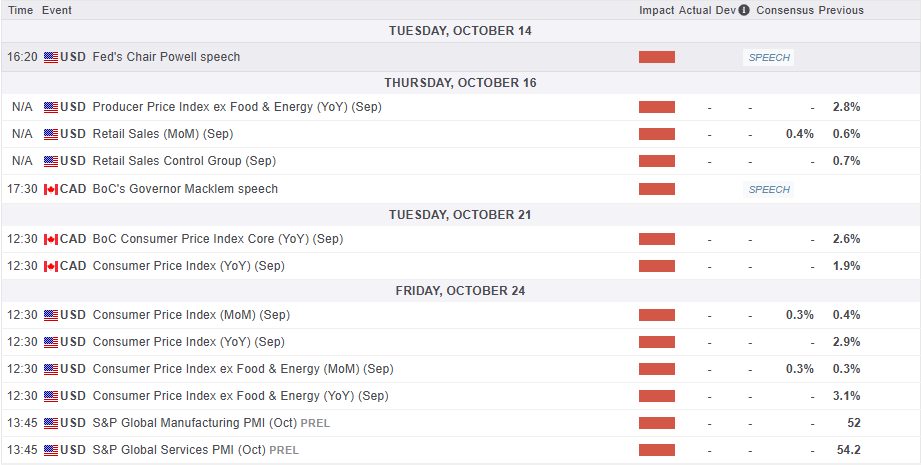The width and height of the screenshot is (921, 465).
Task: Click Friday, October 24 date header
Action: (460, 291)
